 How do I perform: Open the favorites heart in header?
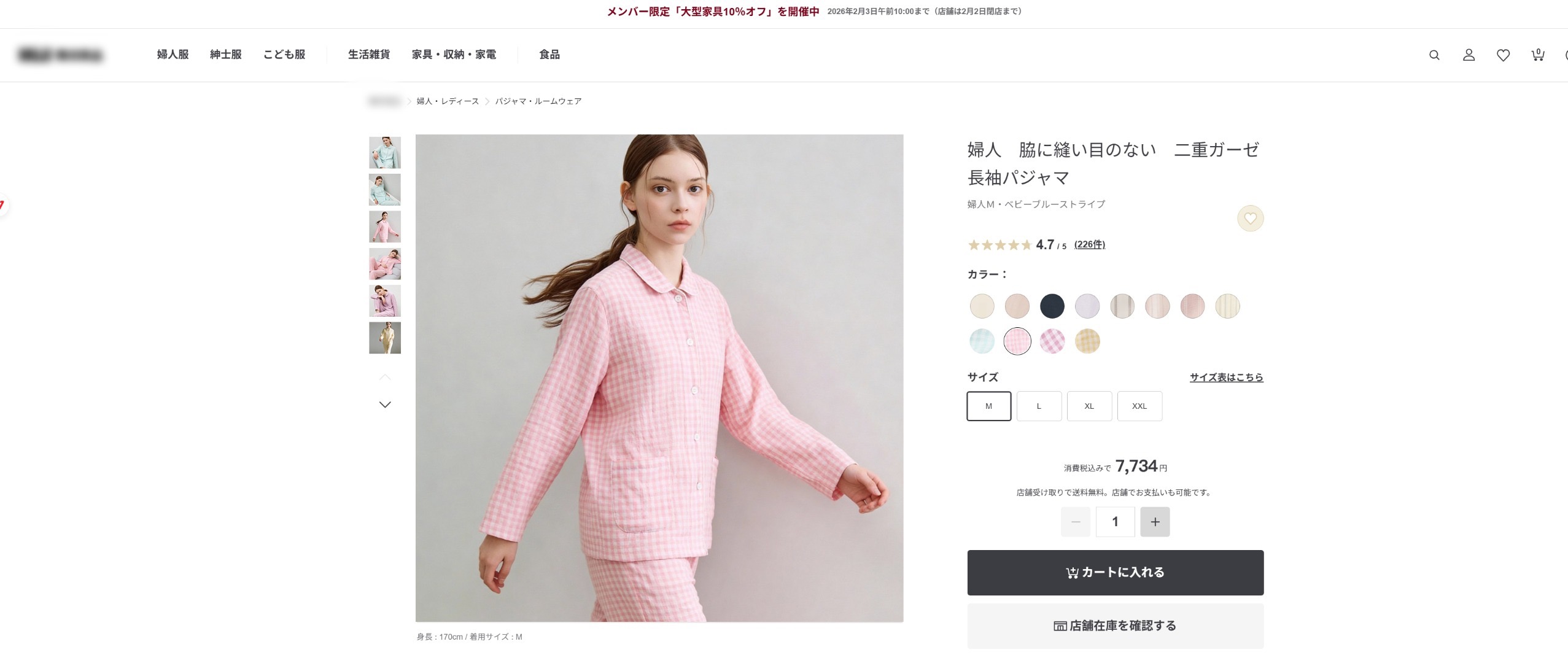point(1503,55)
